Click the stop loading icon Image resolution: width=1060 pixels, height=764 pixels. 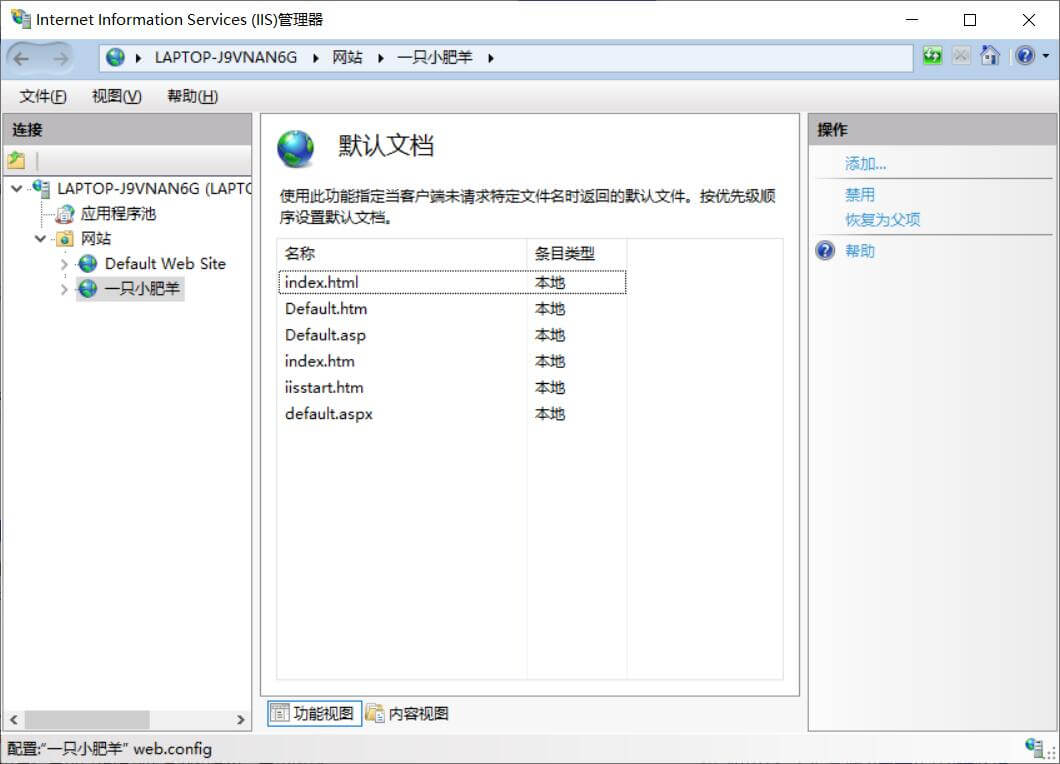pyautogui.click(x=961, y=55)
